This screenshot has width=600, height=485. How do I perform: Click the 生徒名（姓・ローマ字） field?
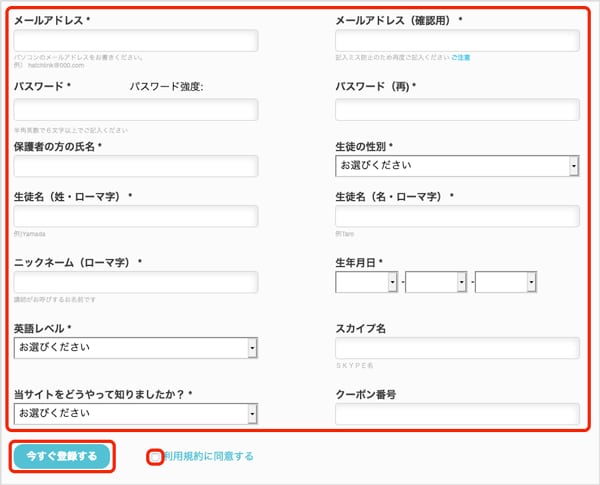pos(136,217)
